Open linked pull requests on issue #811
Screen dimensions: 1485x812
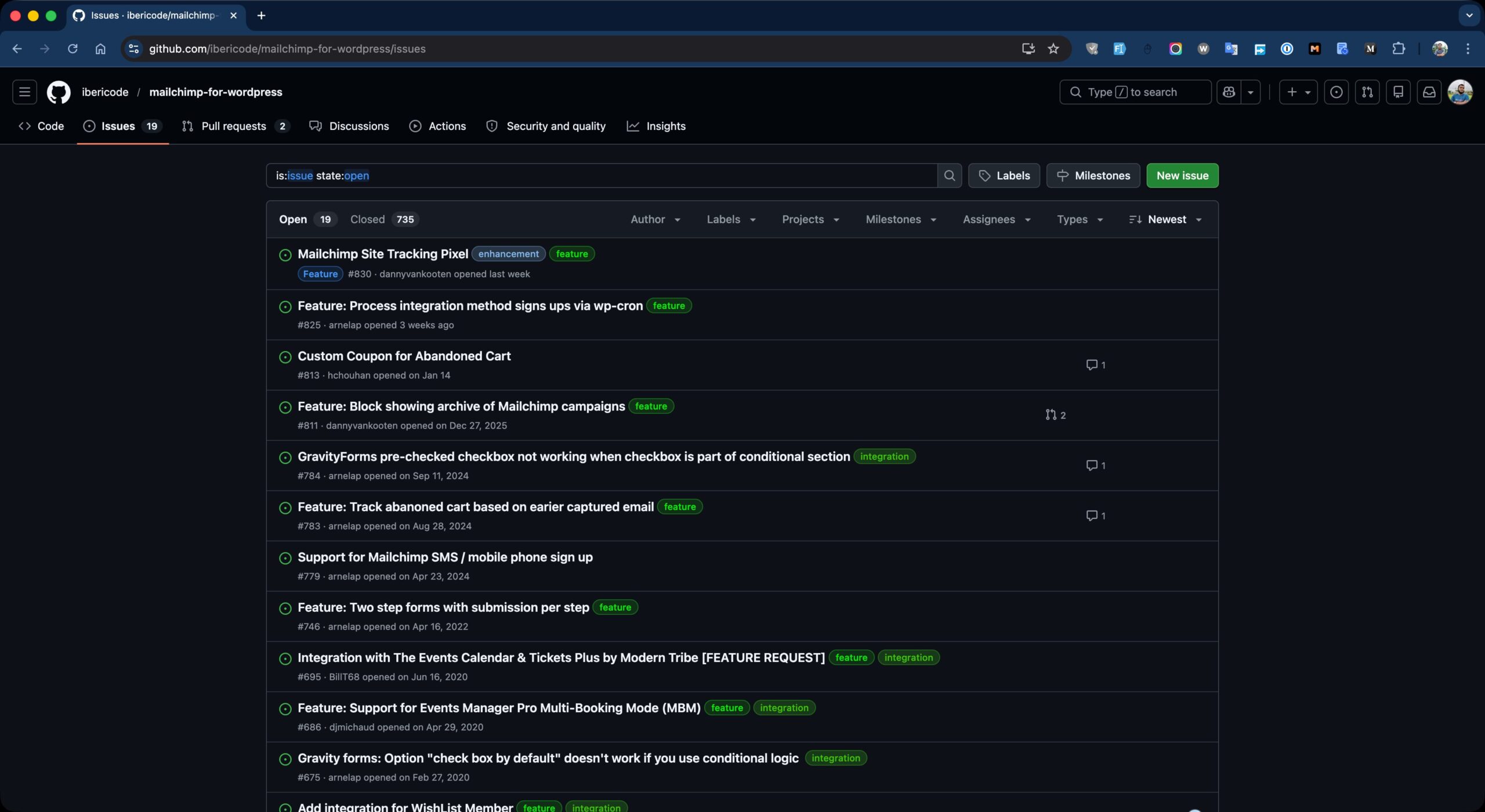(x=1055, y=415)
